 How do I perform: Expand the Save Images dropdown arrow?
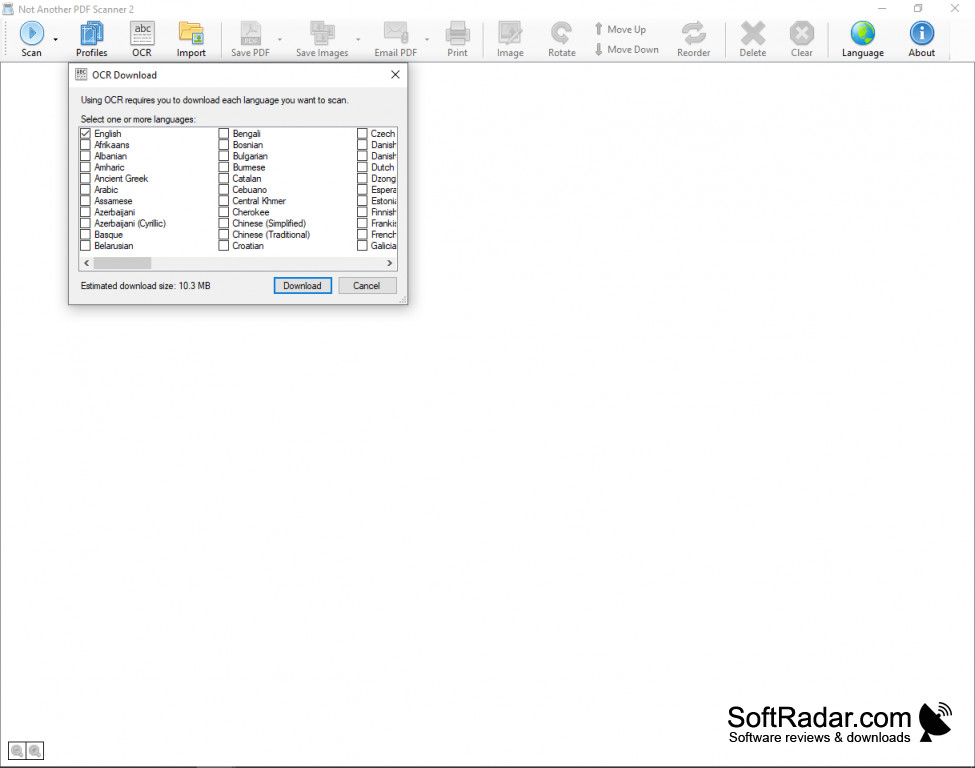(358, 39)
